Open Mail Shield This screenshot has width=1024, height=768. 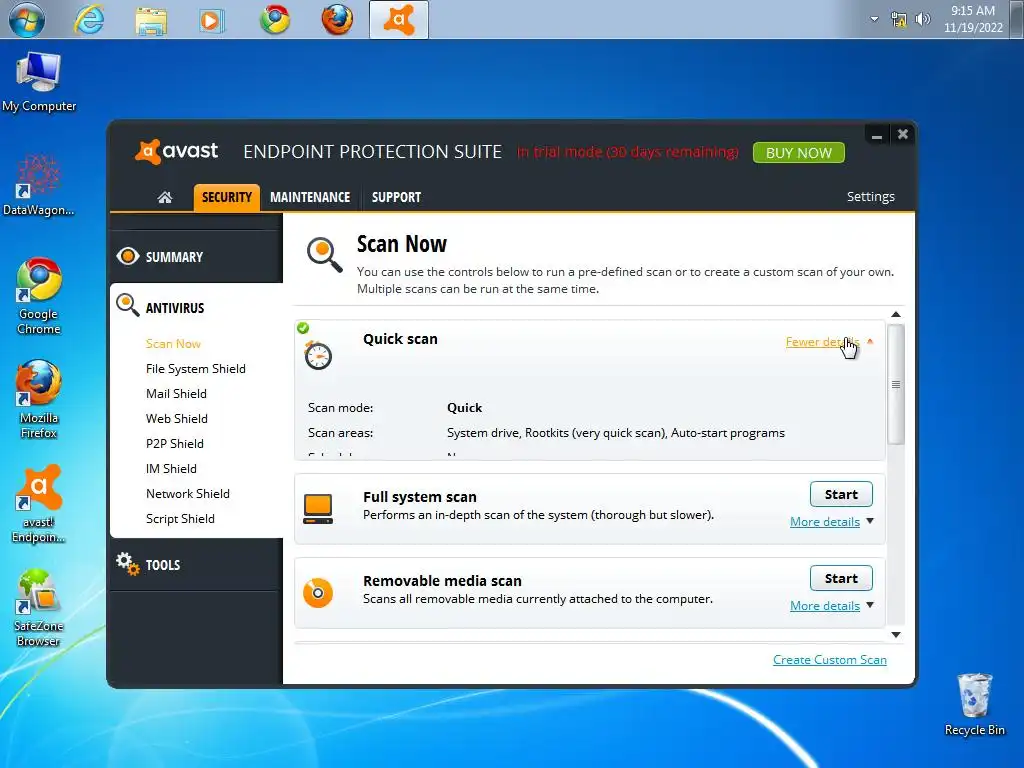pyautogui.click(x=176, y=394)
